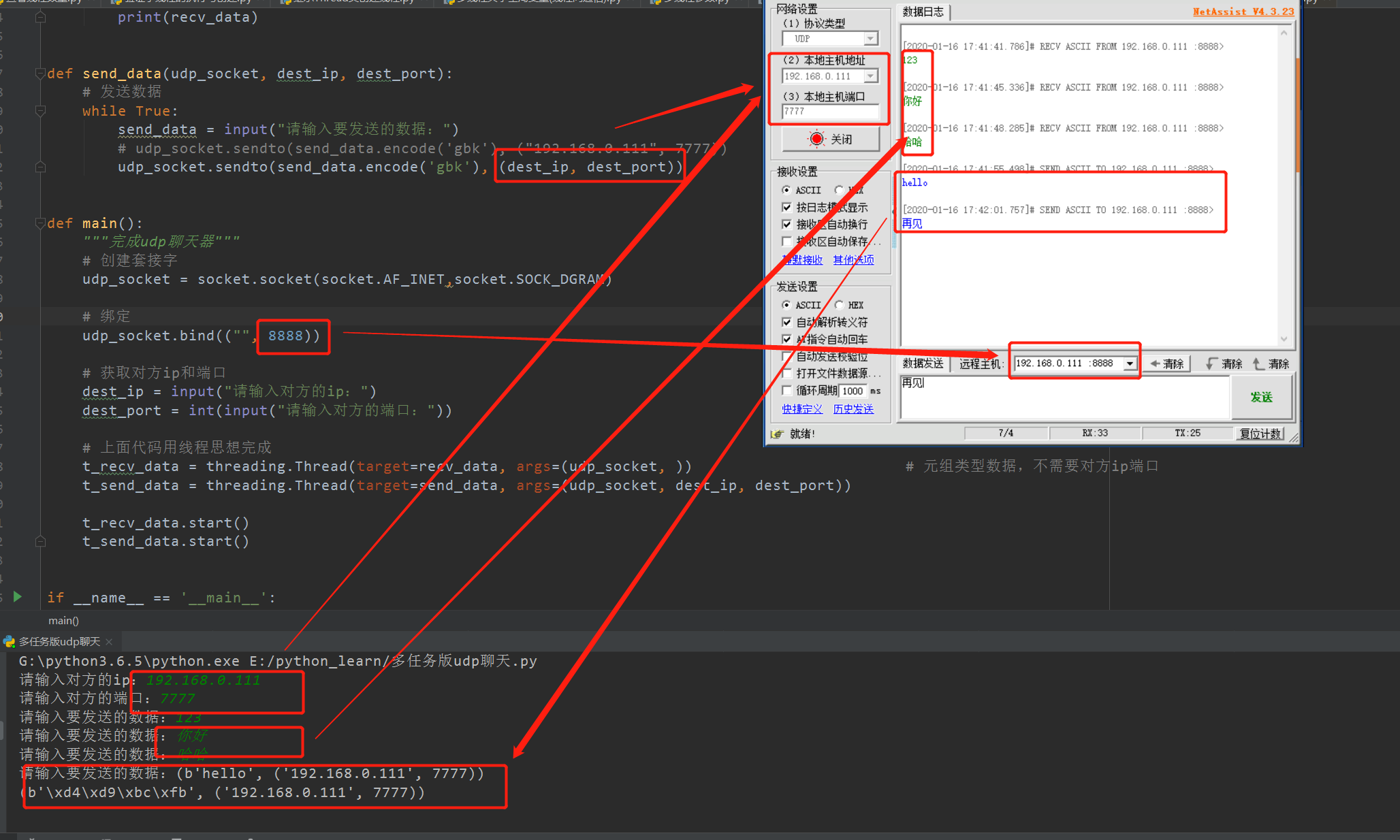Click the green run arrow in editor gutter
The width and height of the screenshot is (1400, 840).
click(x=18, y=597)
